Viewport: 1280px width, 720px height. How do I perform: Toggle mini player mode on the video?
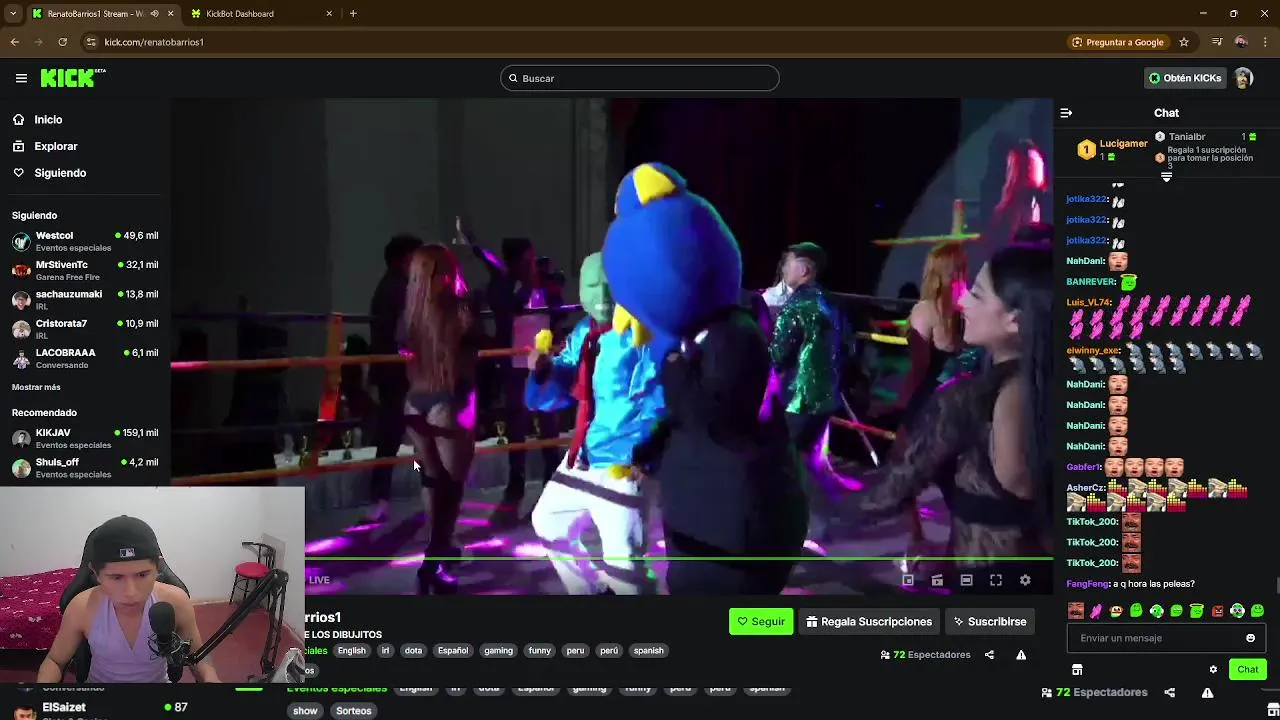click(x=908, y=580)
